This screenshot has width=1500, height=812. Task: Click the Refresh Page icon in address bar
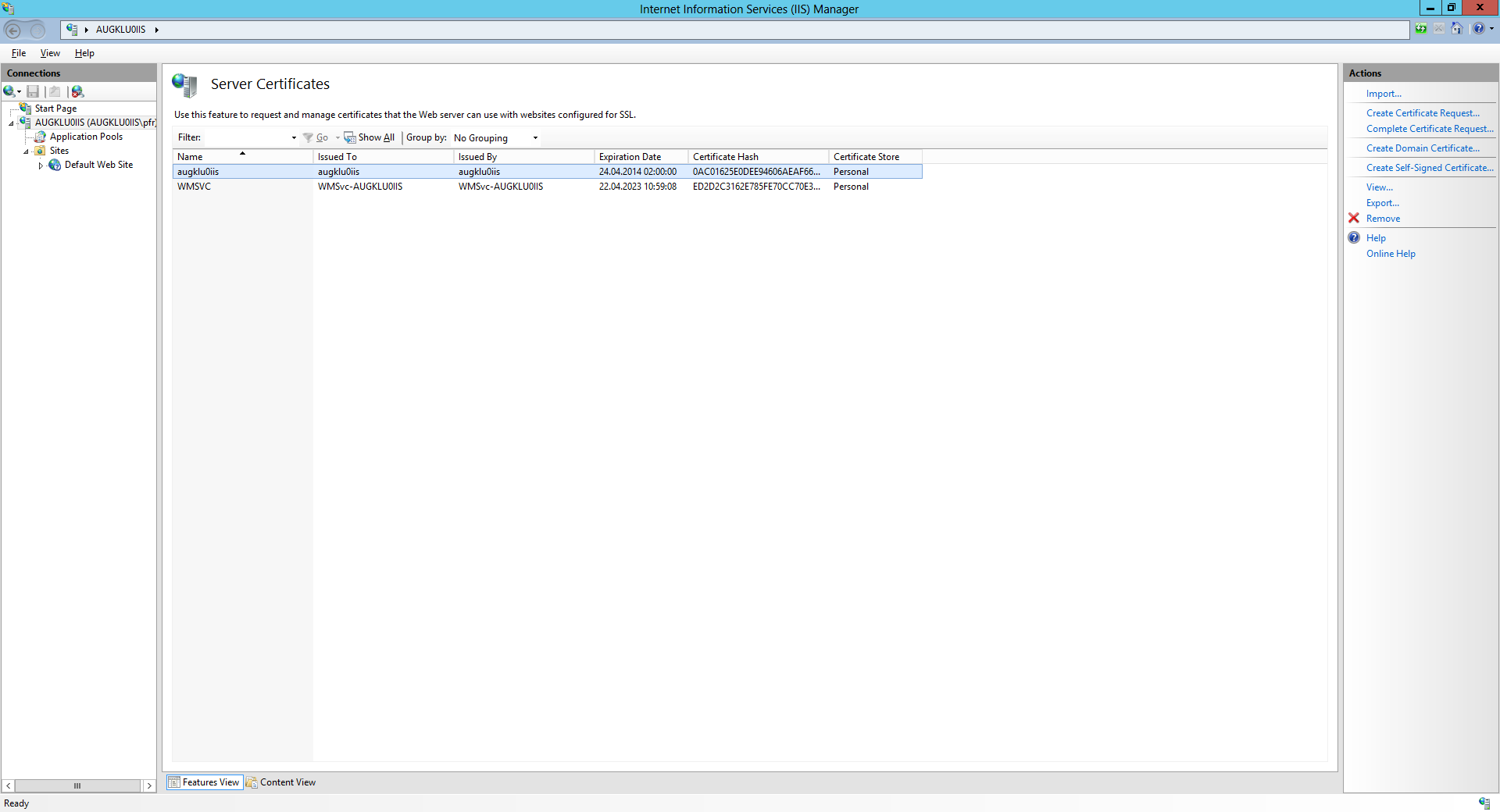(1420, 29)
